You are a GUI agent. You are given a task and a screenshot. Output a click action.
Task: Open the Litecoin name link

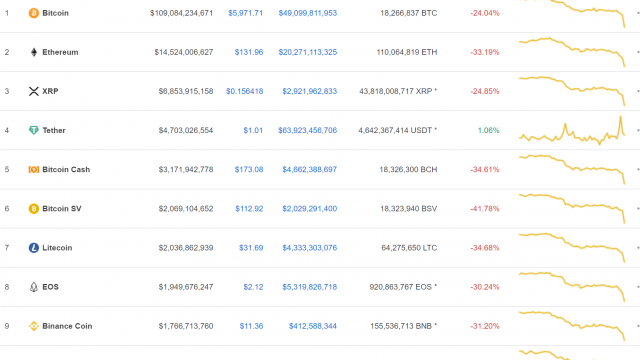click(57, 248)
